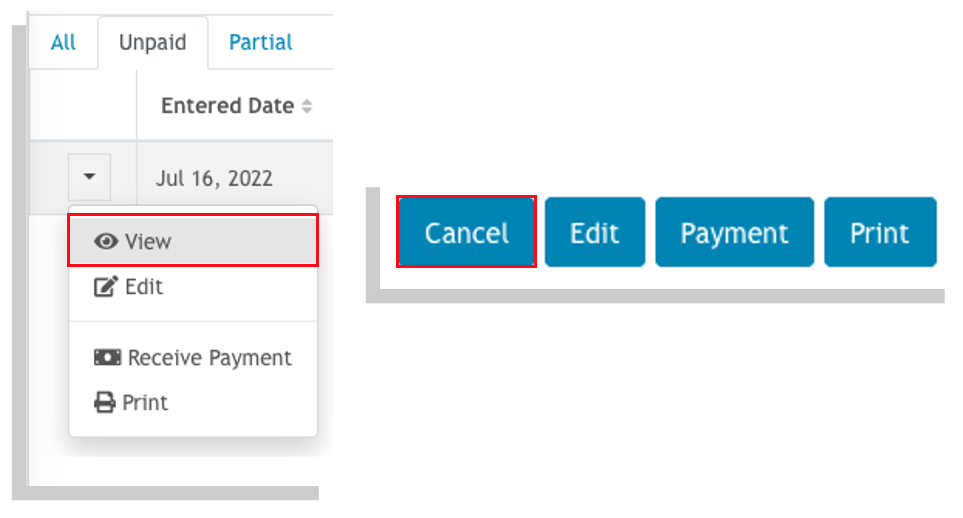The width and height of the screenshot is (963, 518).
Task: Click the Entered Date column header text
Action: tap(227, 106)
